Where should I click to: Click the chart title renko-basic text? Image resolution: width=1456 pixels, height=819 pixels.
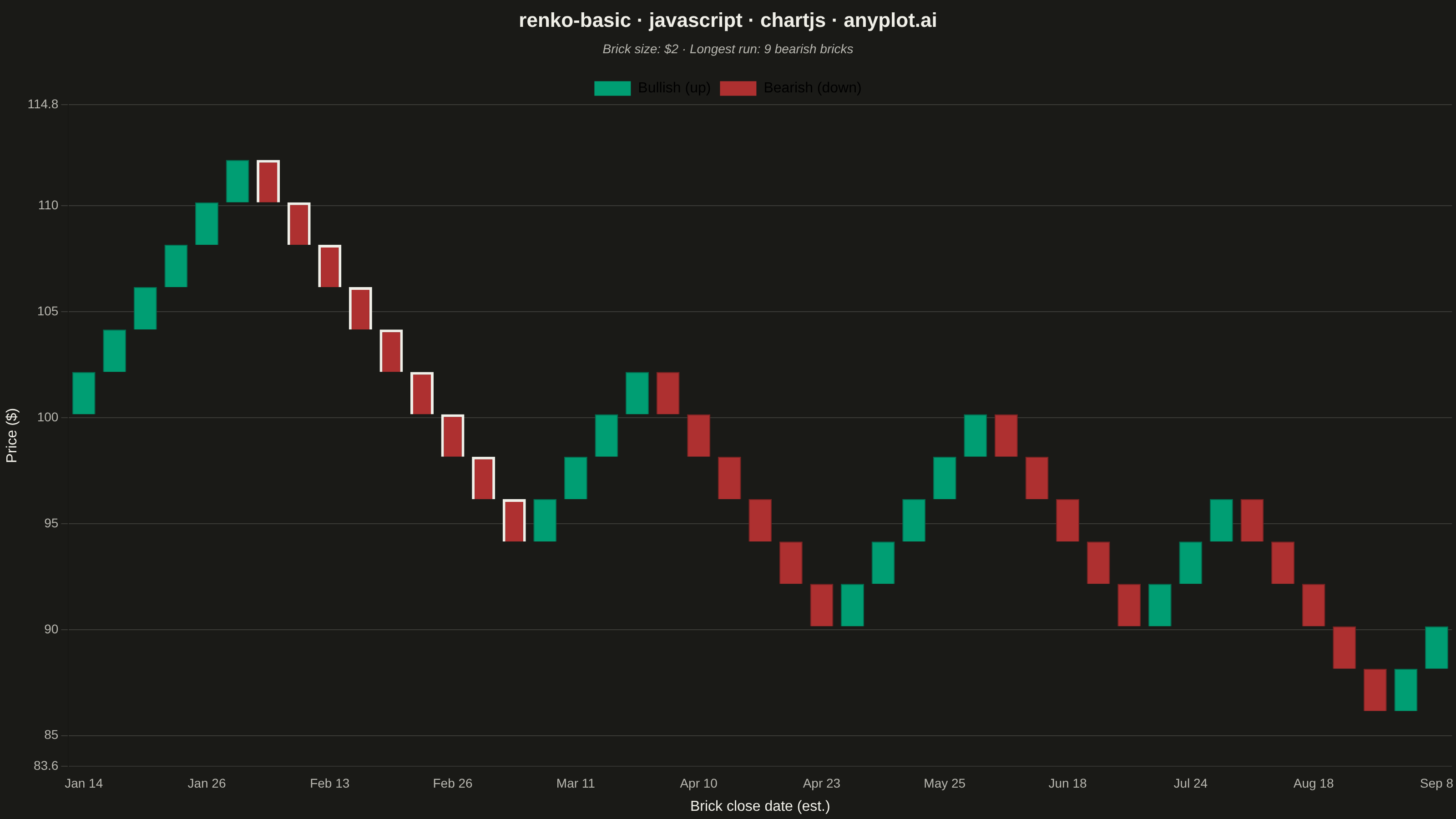(x=575, y=20)
